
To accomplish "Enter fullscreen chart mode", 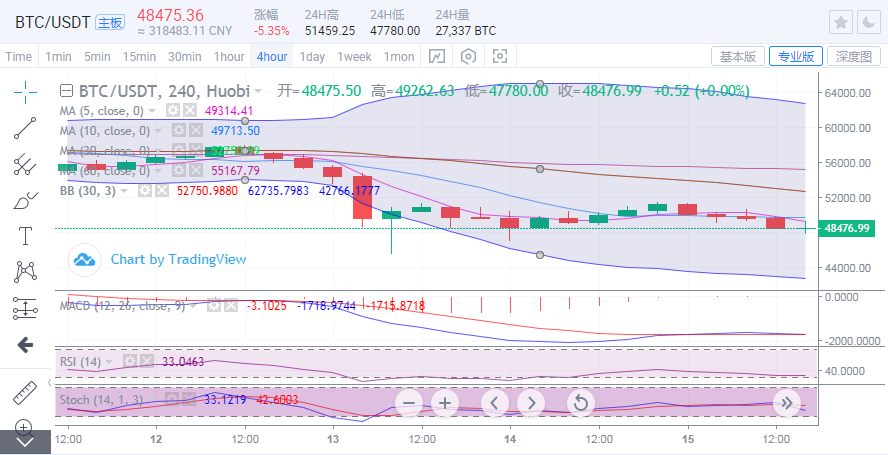I will pos(500,56).
